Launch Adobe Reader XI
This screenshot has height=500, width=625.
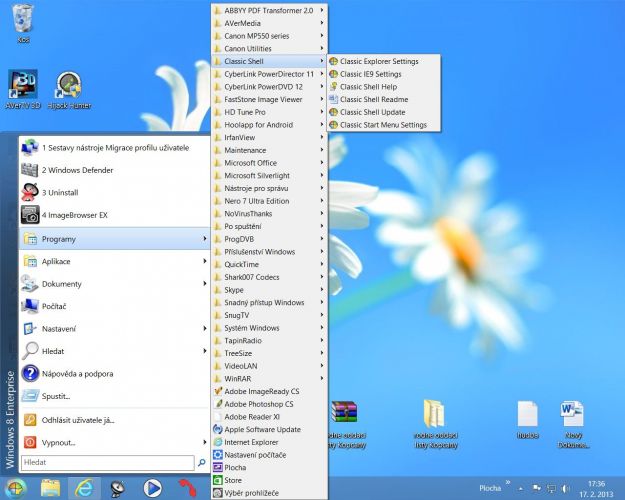[269, 417]
